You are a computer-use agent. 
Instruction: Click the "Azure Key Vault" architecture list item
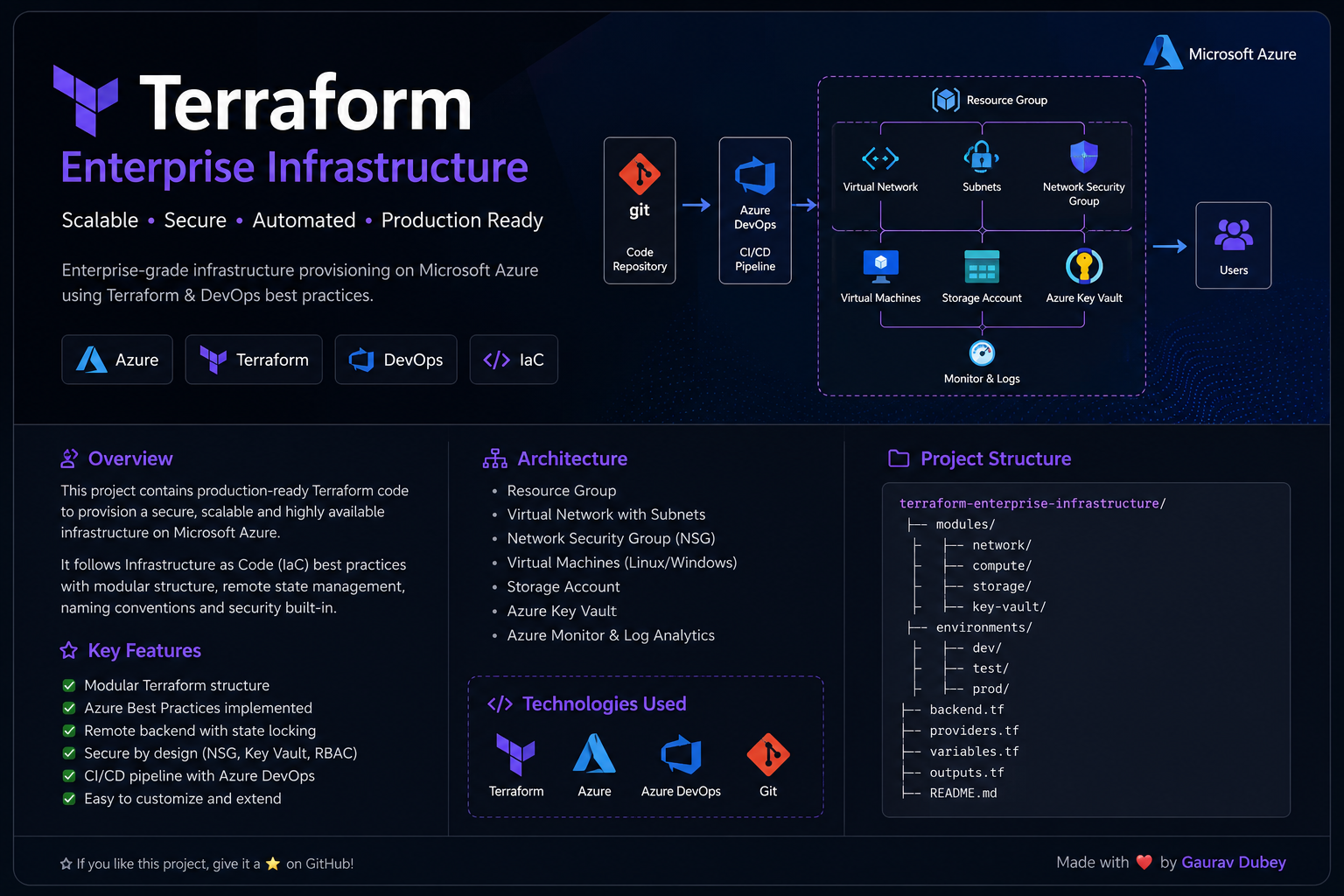(562, 611)
